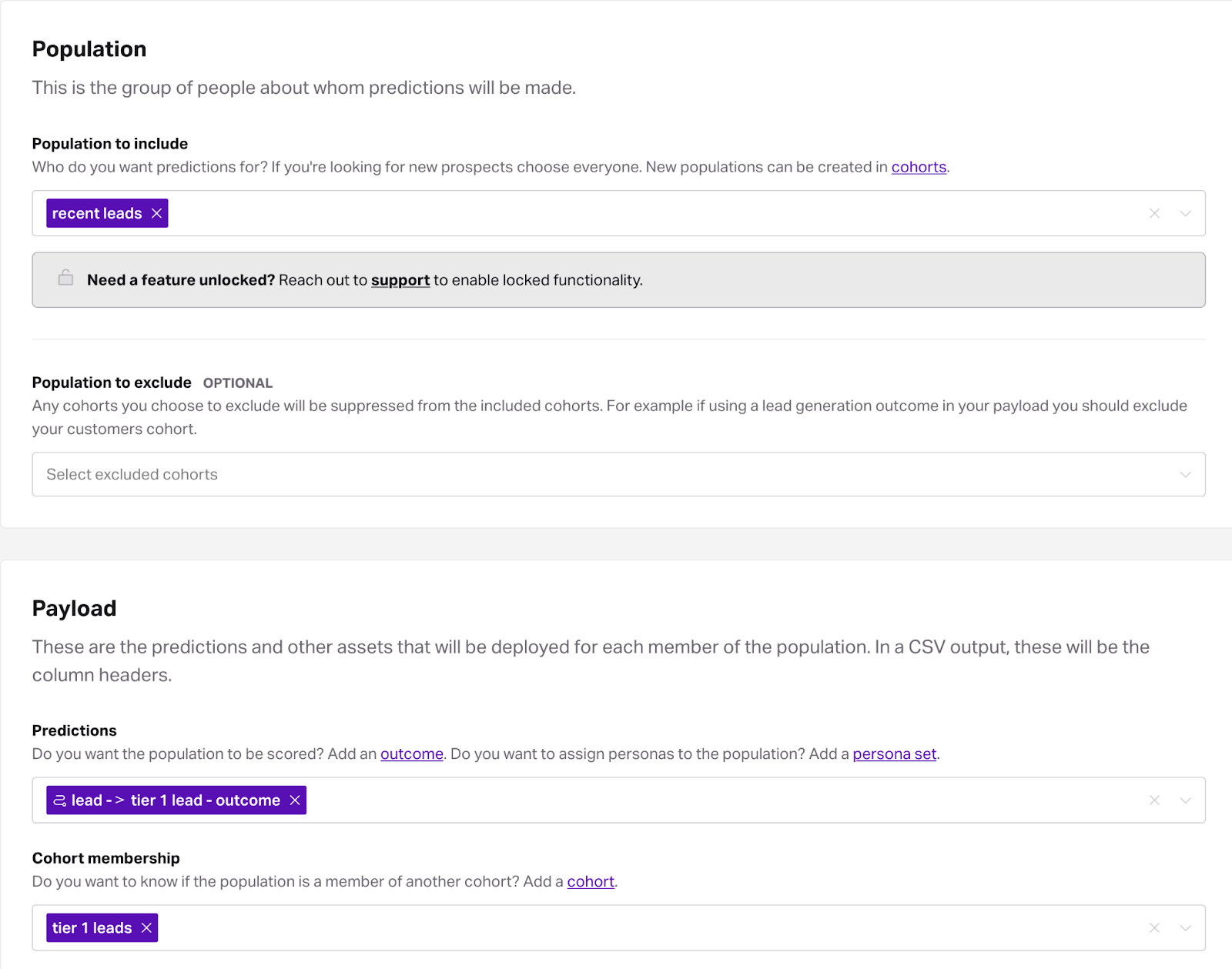This screenshot has width=1232, height=969.
Task: Click the outcome icon in predictions tag
Action: tap(59, 800)
